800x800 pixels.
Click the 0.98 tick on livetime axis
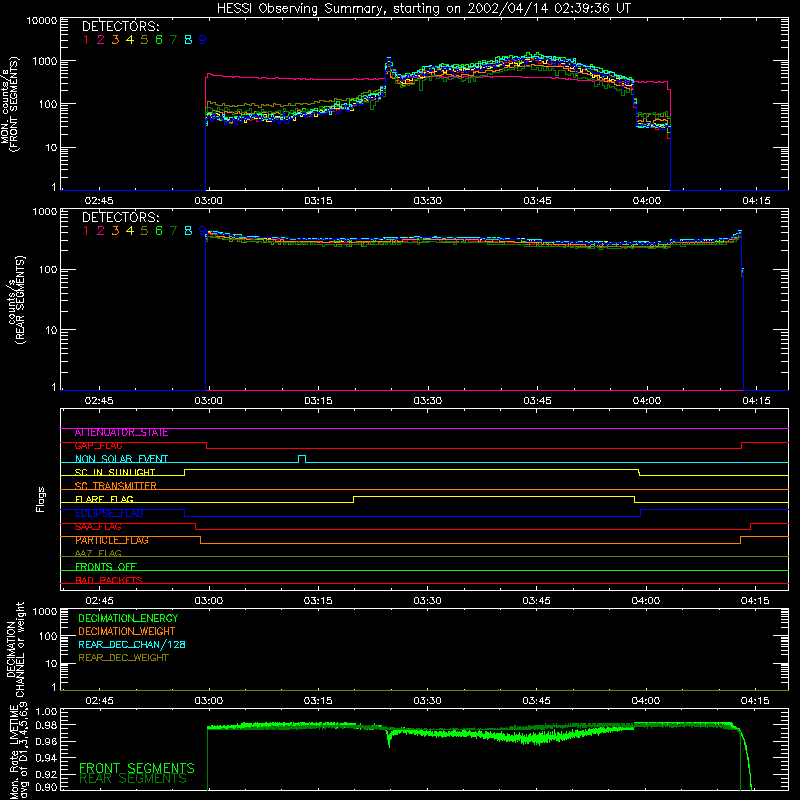[x=46, y=726]
